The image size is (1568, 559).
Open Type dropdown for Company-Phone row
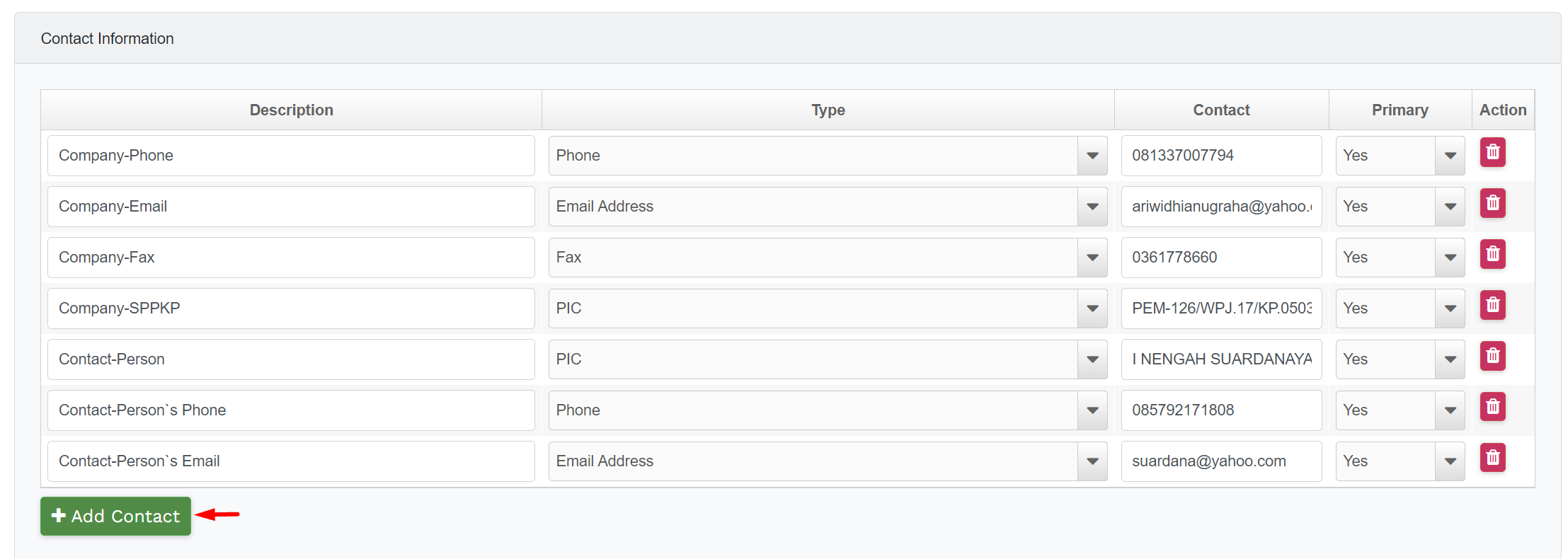[x=827, y=156]
